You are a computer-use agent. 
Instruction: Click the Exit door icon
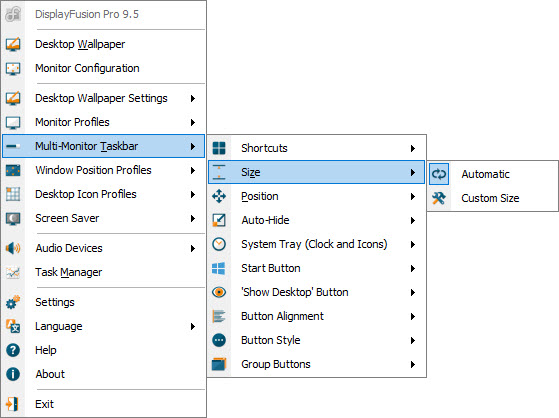click(12, 404)
